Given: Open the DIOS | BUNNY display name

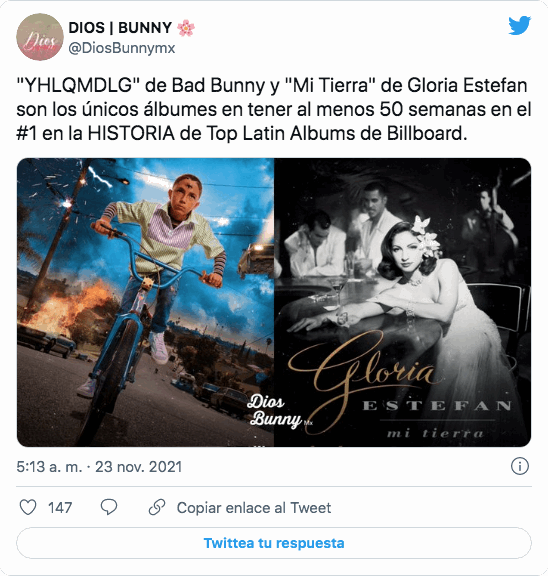Looking at the screenshot, I should (120, 28).
